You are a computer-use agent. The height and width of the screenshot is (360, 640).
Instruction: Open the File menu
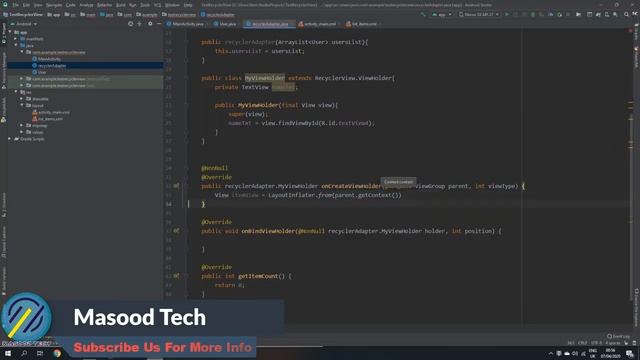coord(15,5)
